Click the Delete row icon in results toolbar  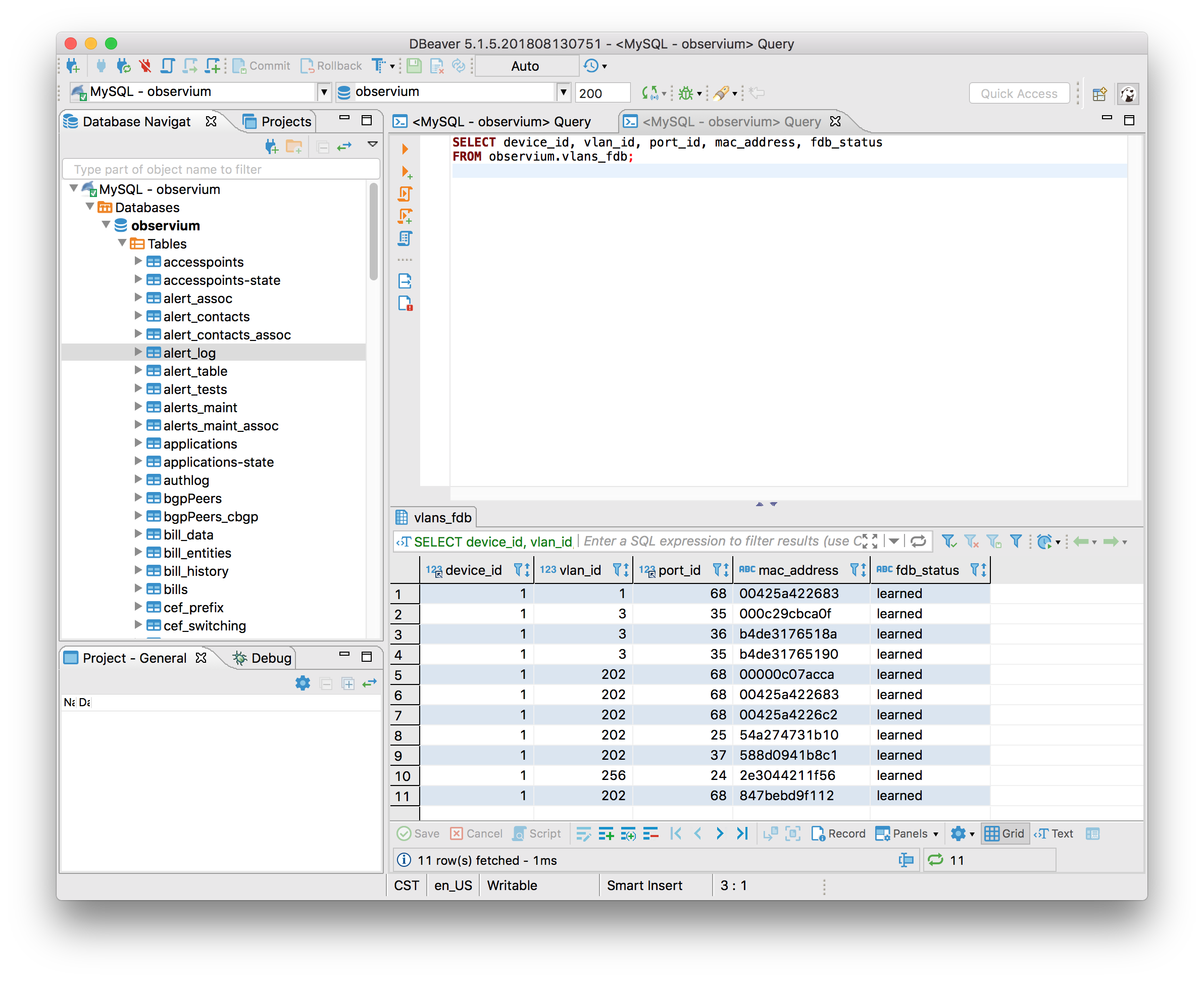[x=650, y=833]
